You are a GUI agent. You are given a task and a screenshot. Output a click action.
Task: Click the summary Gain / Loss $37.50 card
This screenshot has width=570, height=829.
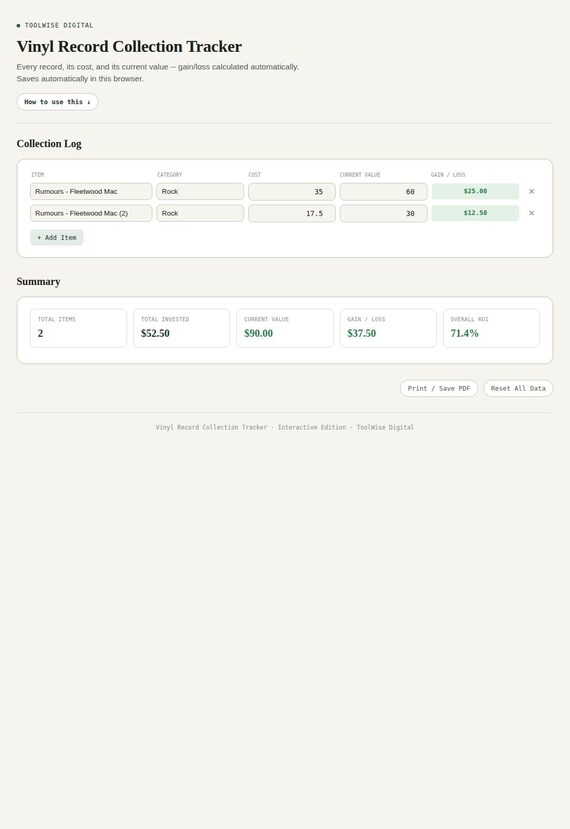pos(388,328)
